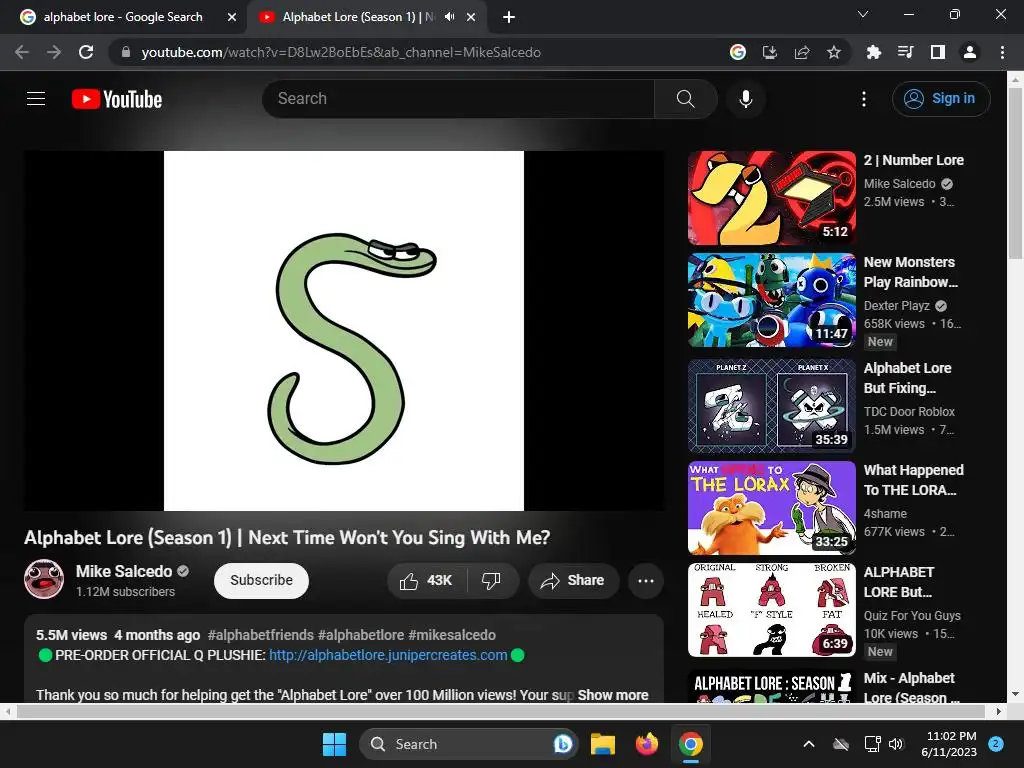The image size is (1024, 768).
Task: Toggle the Chrome side panel
Action: [x=937, y=52]
